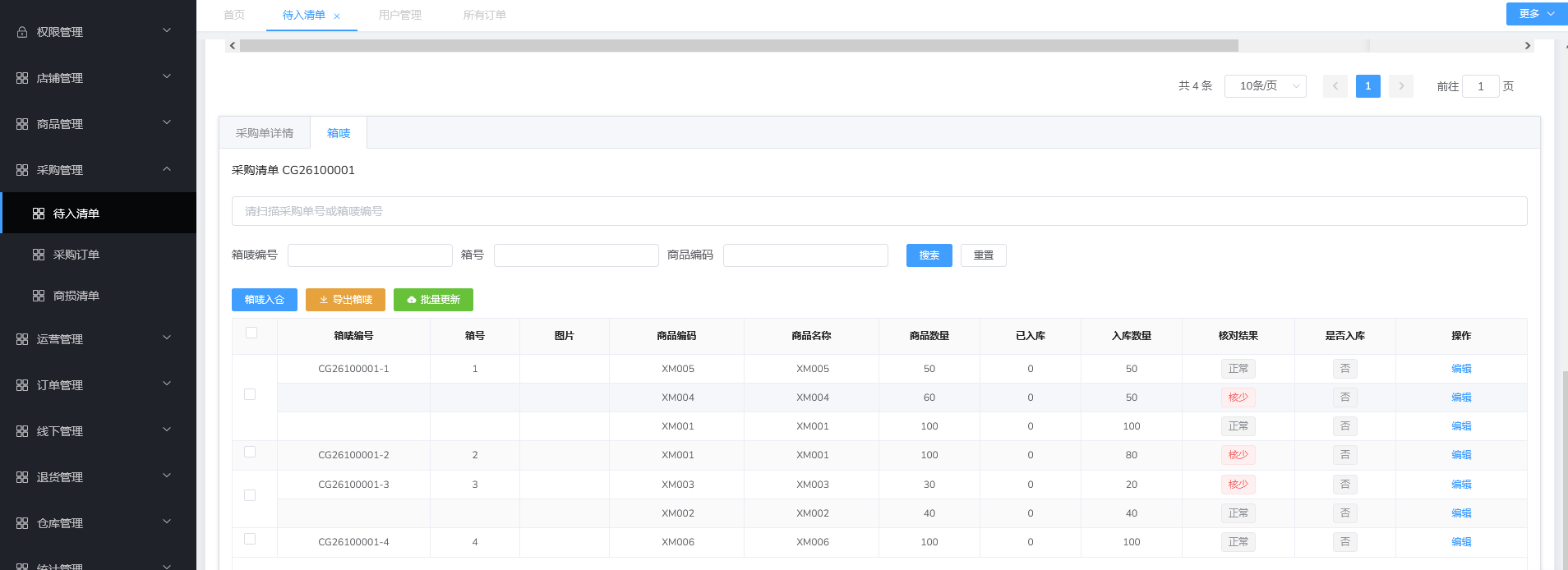
Task: Click the lock icon beside 权限管理
Action: [x=22, y=32]
